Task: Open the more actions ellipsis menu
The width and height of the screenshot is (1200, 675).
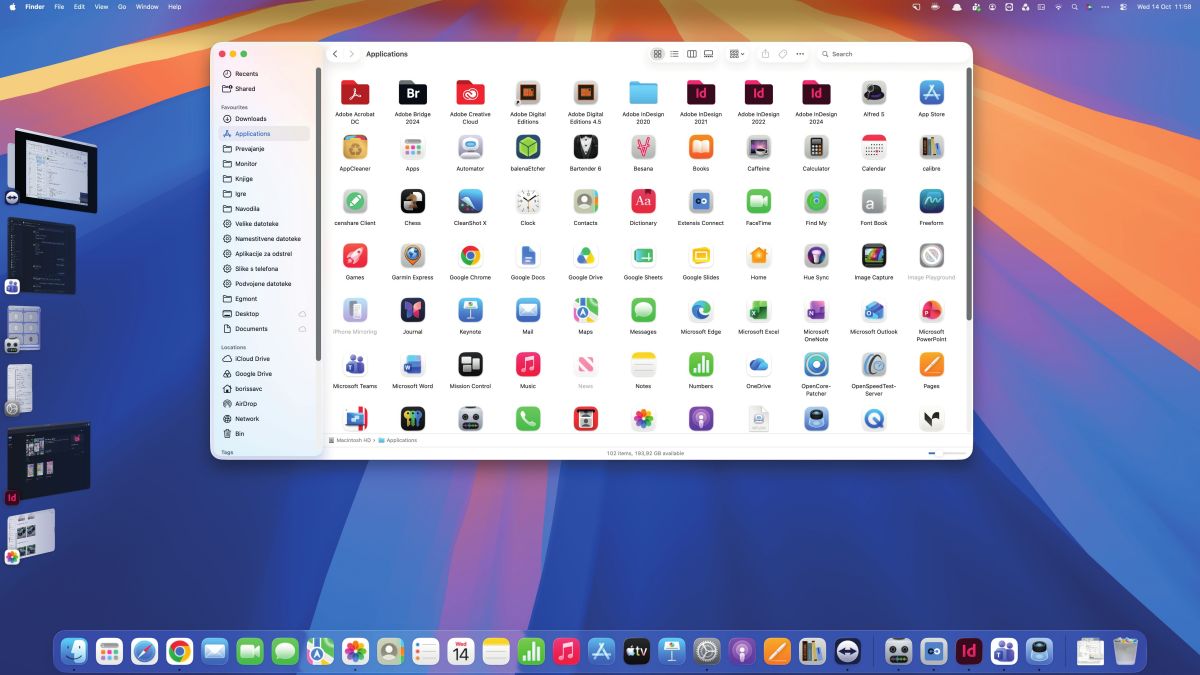Action: [800, 54]
